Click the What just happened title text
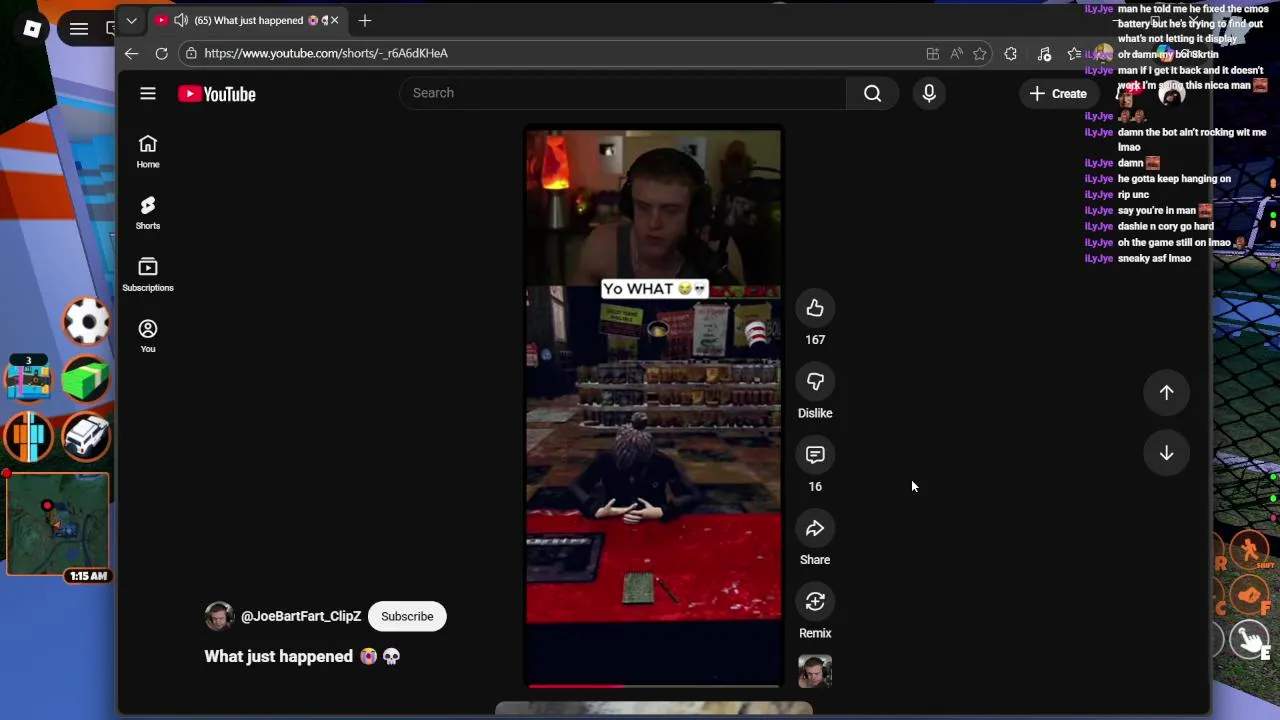 point(302,656)
